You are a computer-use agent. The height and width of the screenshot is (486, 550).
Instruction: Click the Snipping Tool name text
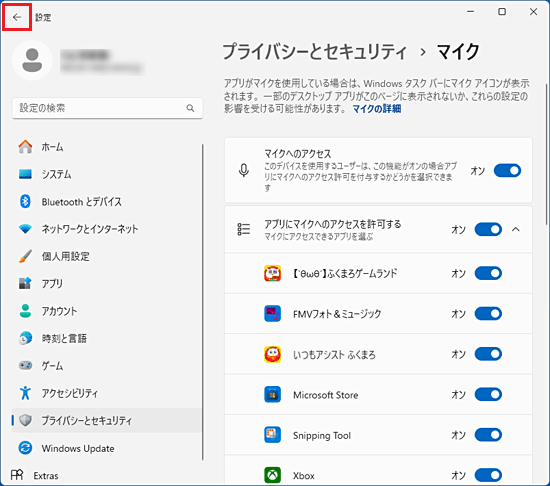click(322, 436)
